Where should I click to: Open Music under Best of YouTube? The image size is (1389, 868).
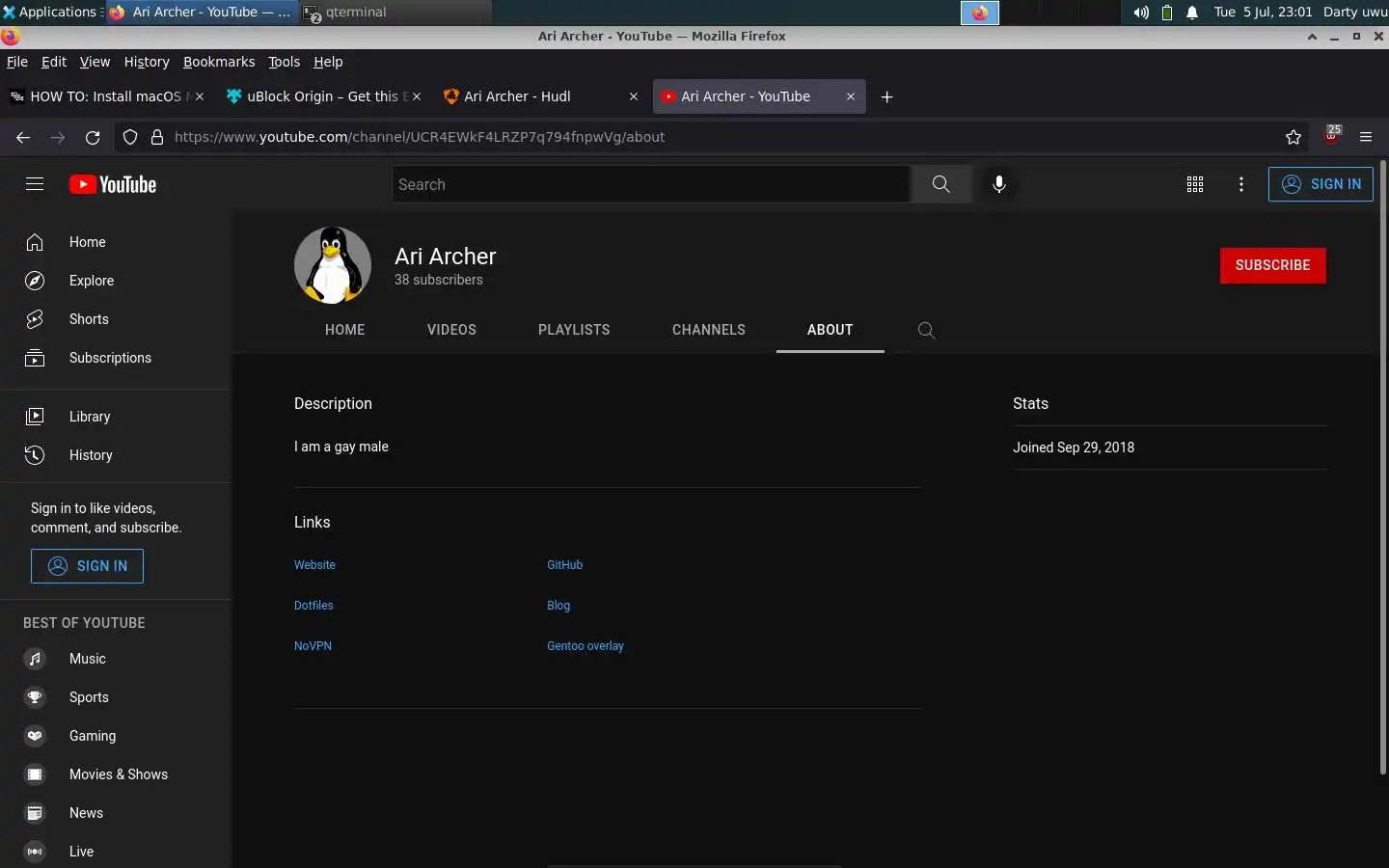(116, 659)
